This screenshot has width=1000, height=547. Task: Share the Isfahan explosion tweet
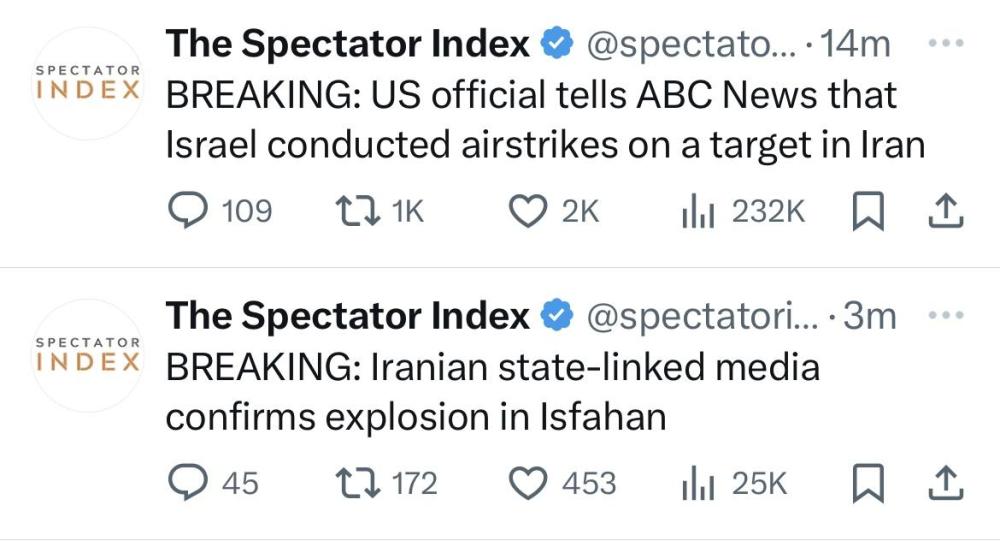[x=945, y=484]
